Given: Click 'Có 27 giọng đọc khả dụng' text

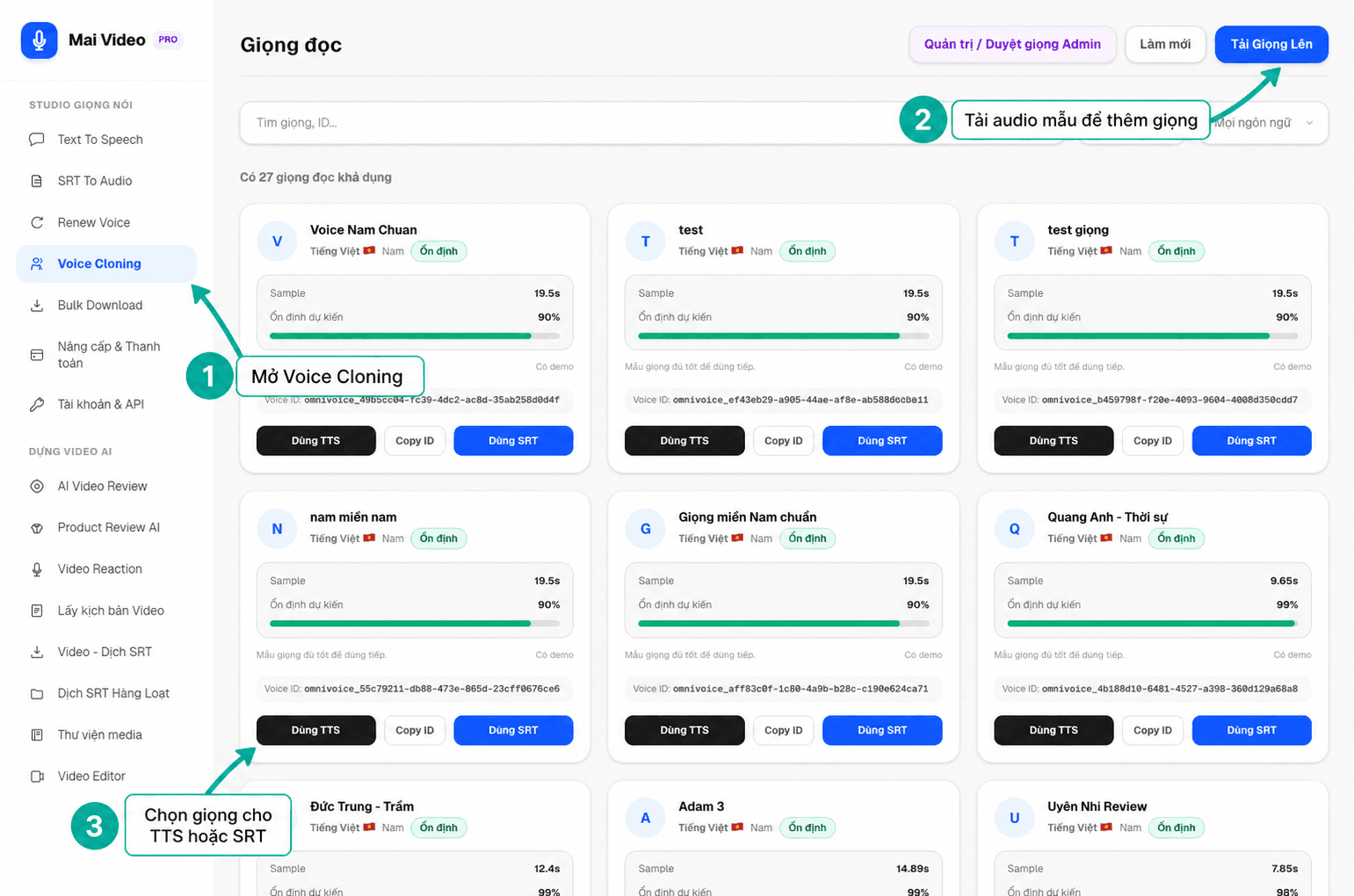Looking at the screenshot, I should tap(315, 177).
